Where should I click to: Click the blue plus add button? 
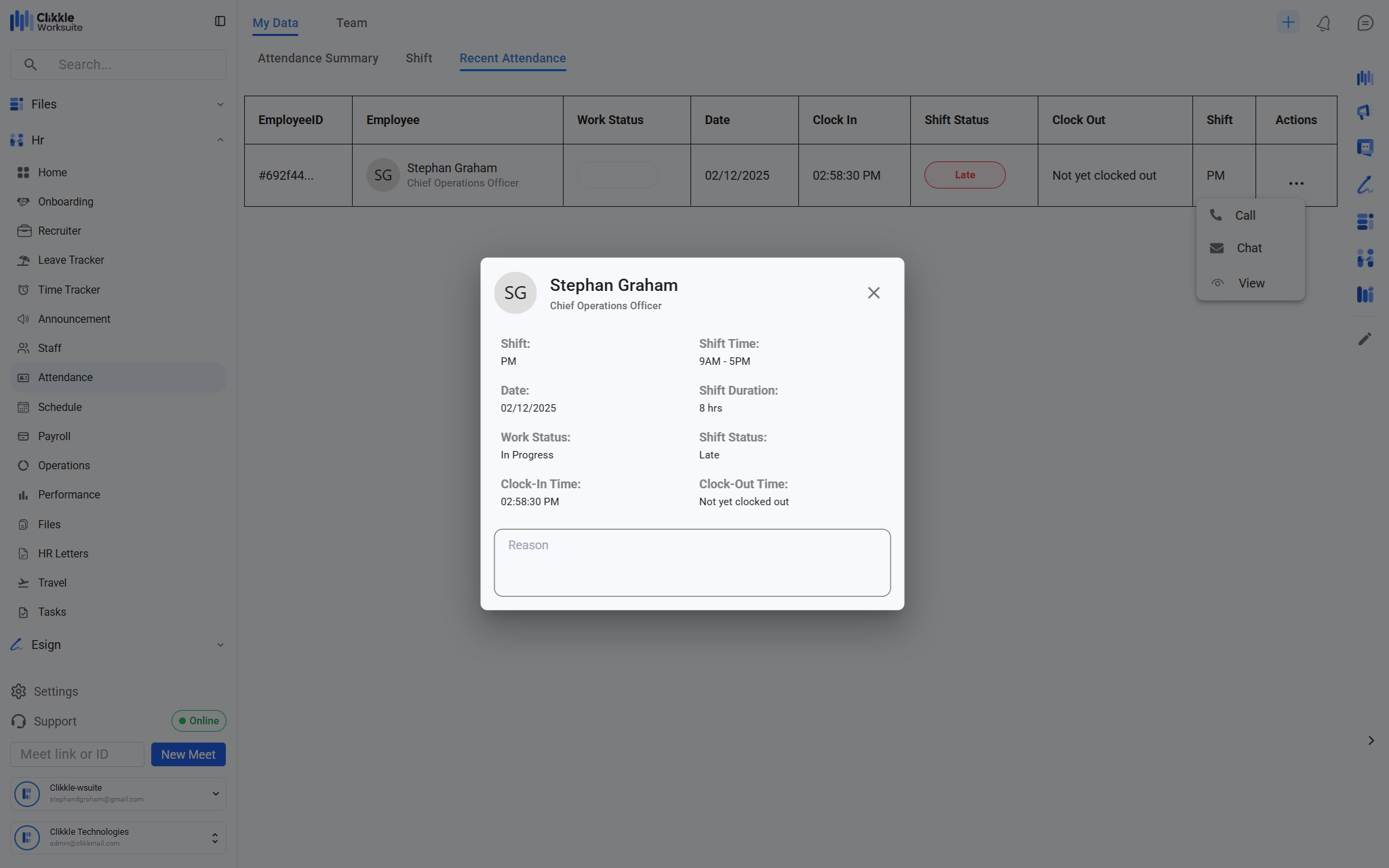click(x=1287, y=22)
